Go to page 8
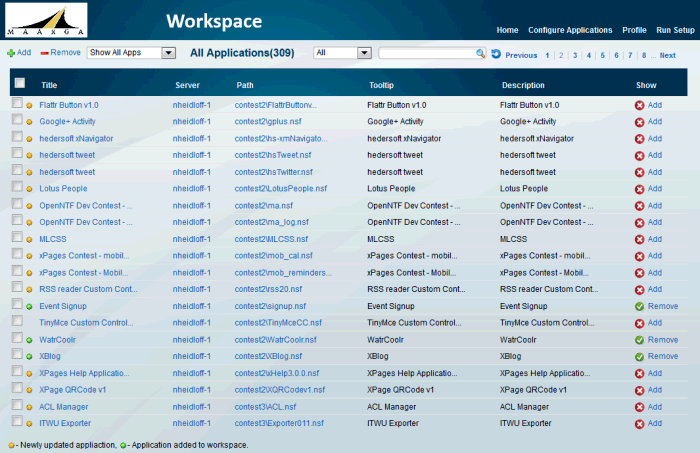 tap(644, 55)
